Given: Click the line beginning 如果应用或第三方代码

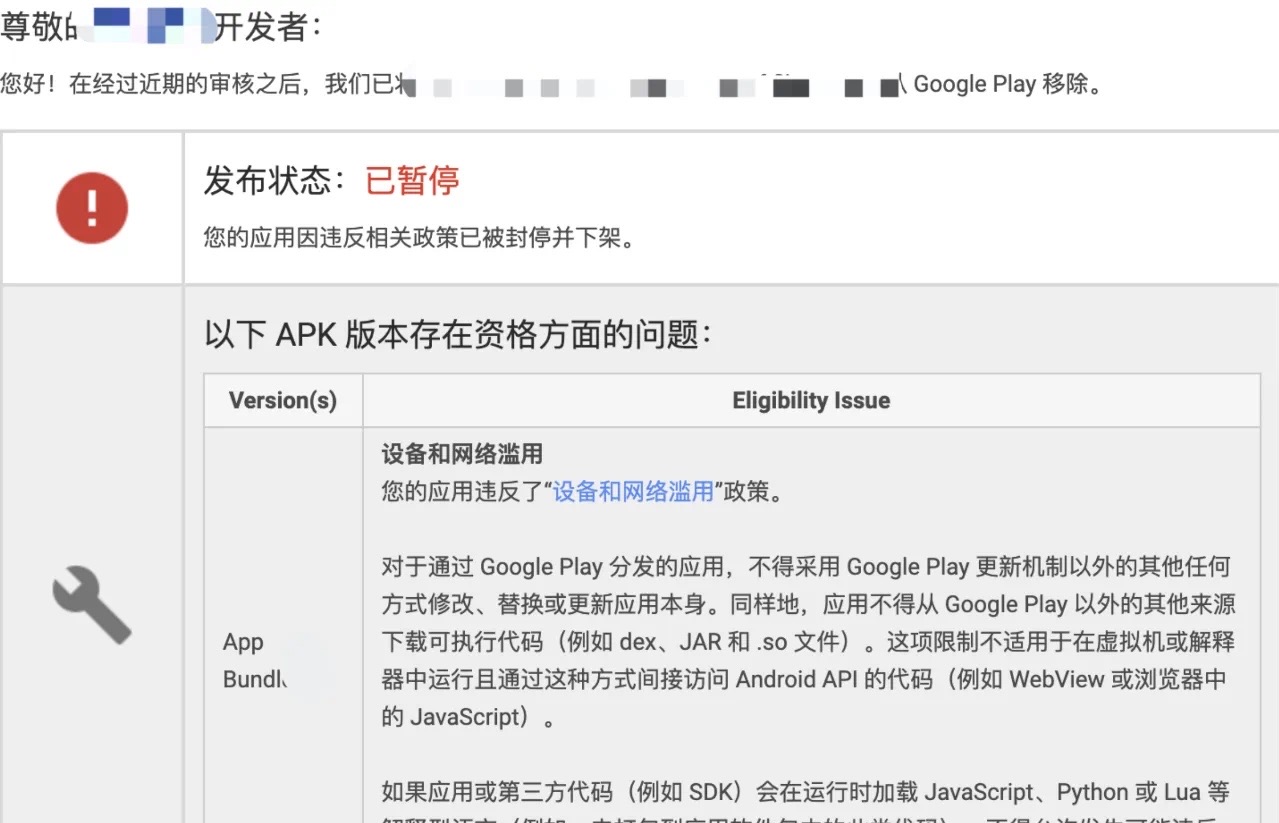Looking at the screenshot, I should click(x=806, y=792).
